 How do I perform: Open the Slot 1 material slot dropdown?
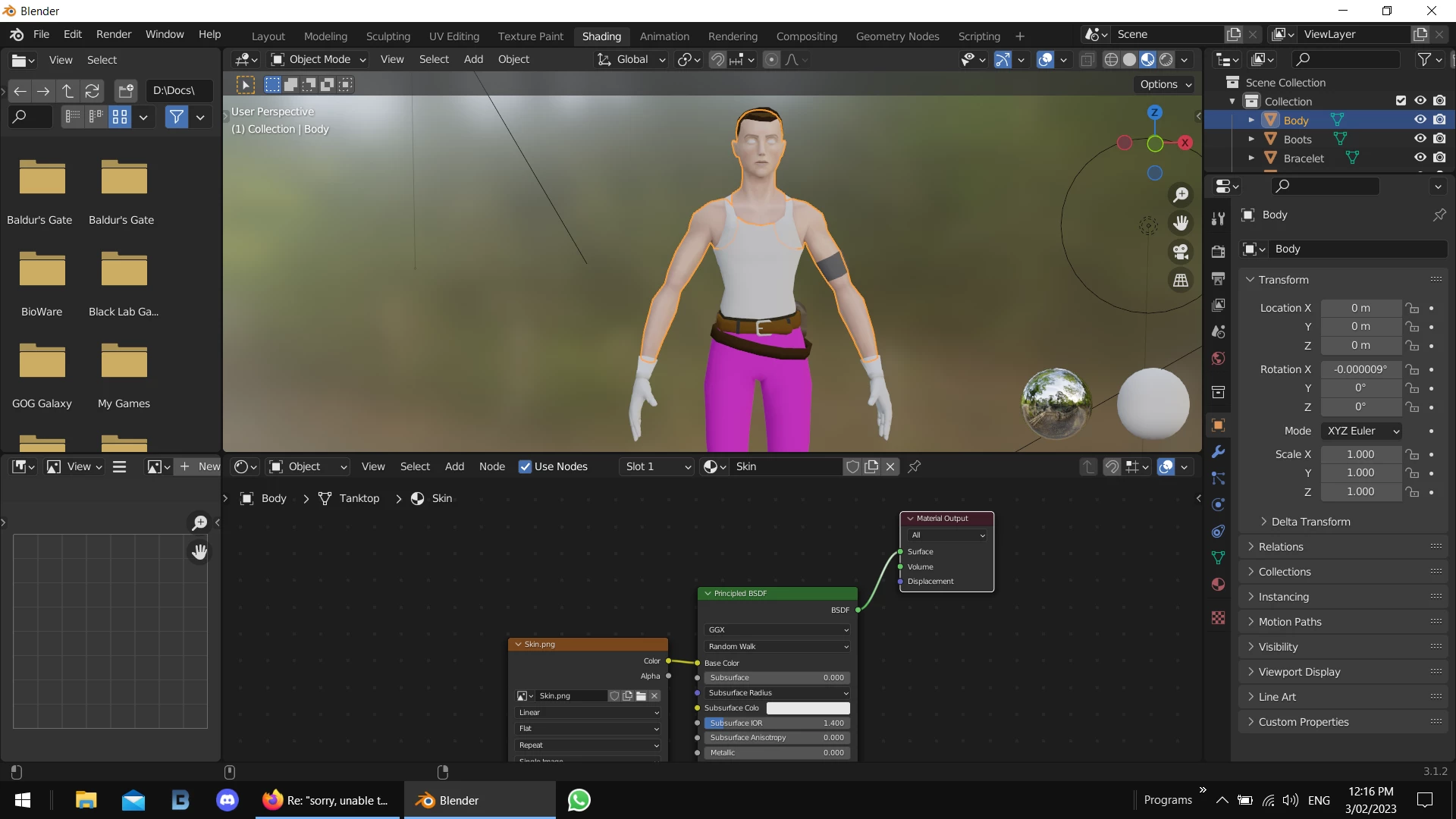tap(657, 466)
